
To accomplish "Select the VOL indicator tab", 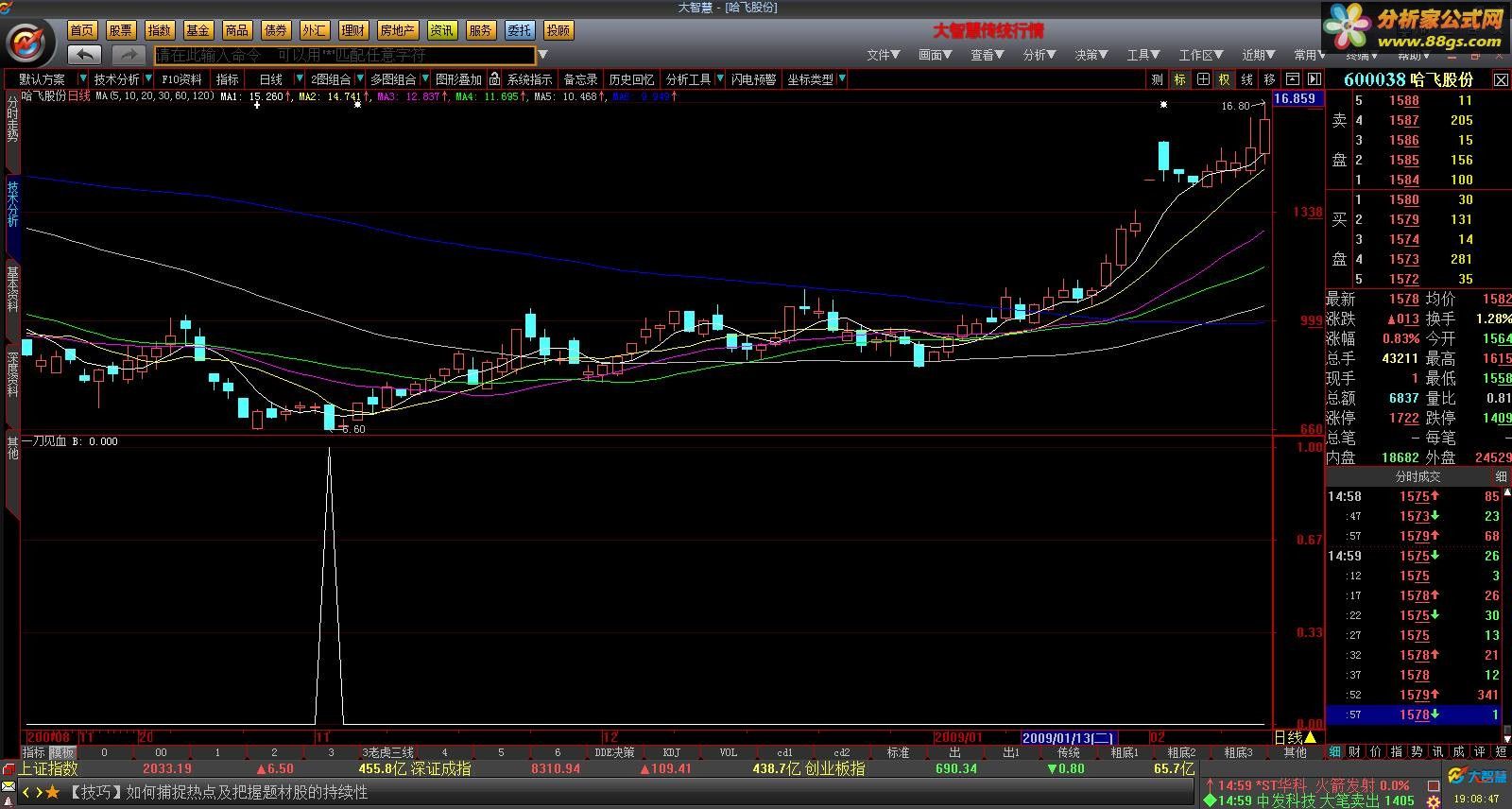I will click(x=729, y=752).
